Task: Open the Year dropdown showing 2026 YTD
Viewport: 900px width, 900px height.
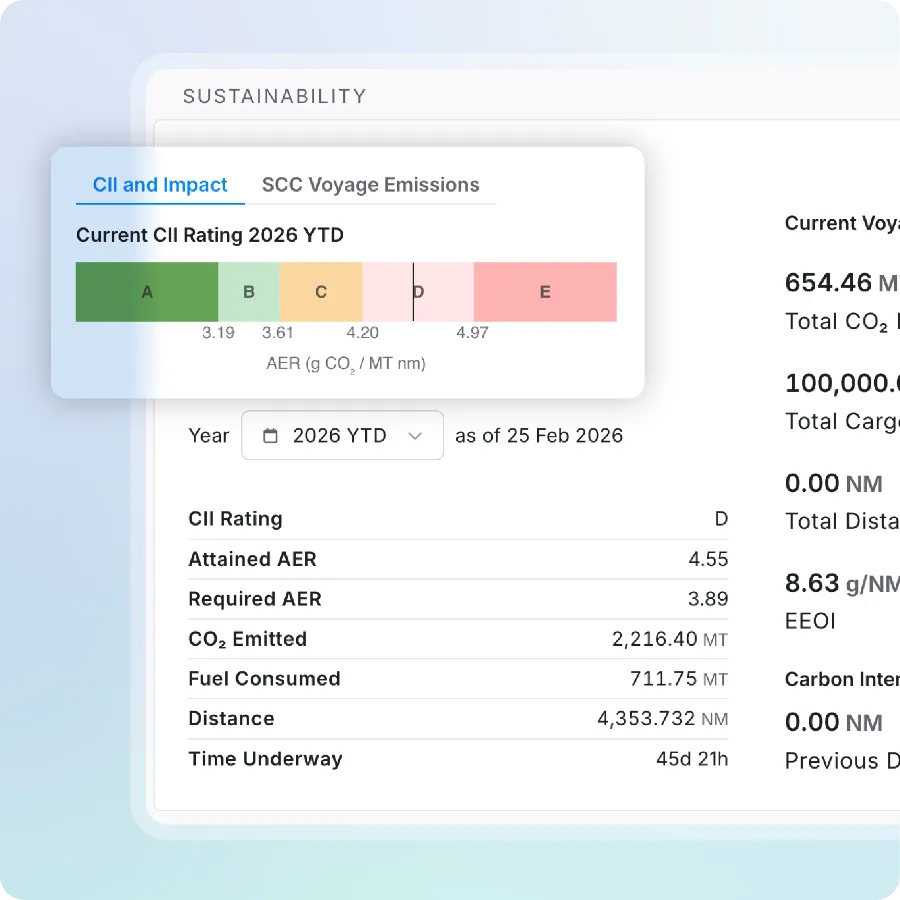Action: click(x=342, y=435)
